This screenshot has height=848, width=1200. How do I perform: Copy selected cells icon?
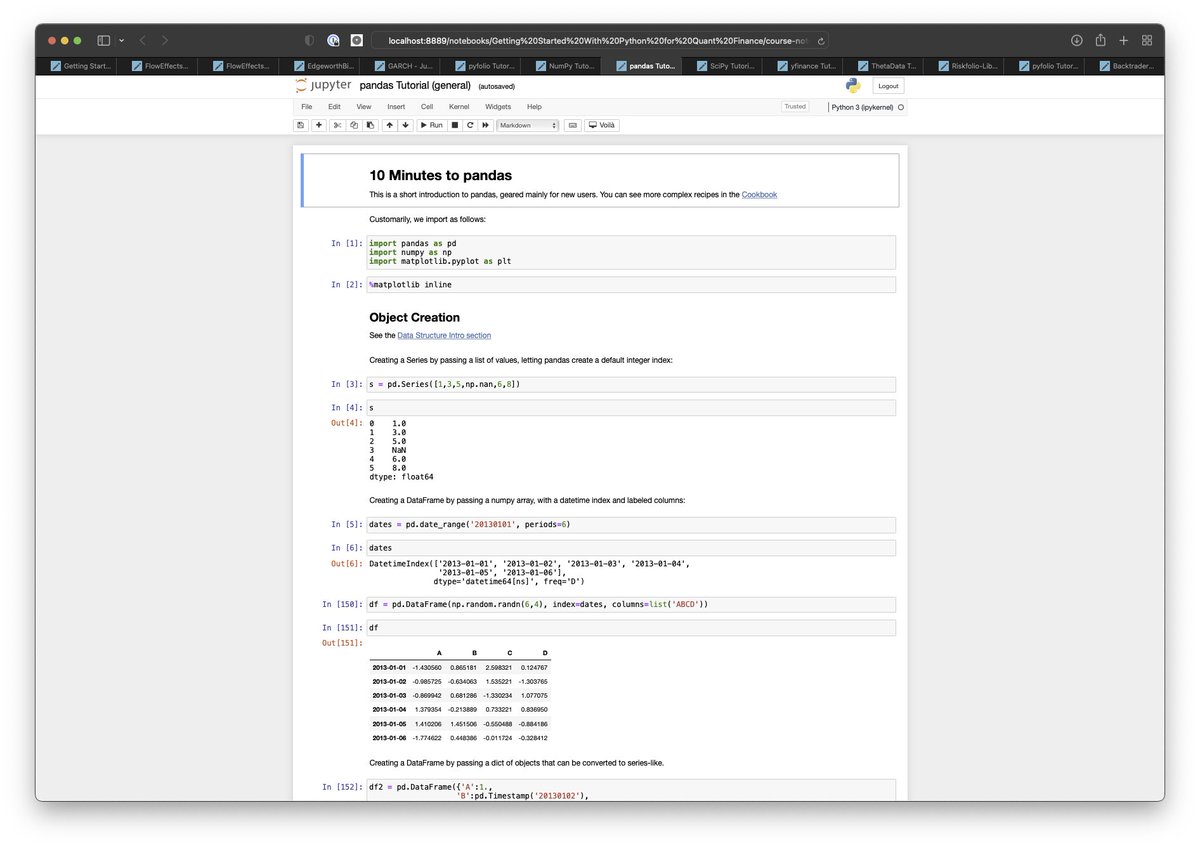point(354,125)
